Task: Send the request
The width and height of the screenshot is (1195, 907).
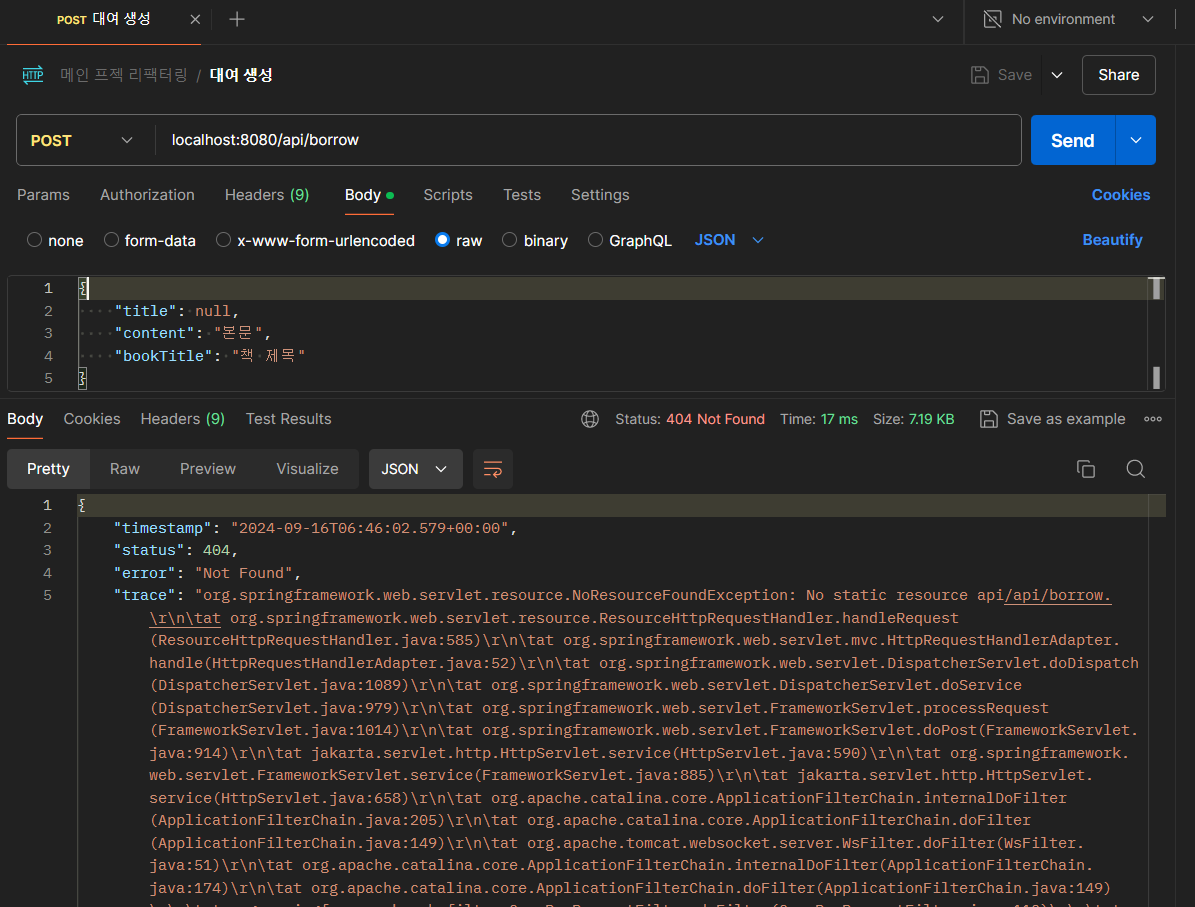Action: coord(1072,140)
